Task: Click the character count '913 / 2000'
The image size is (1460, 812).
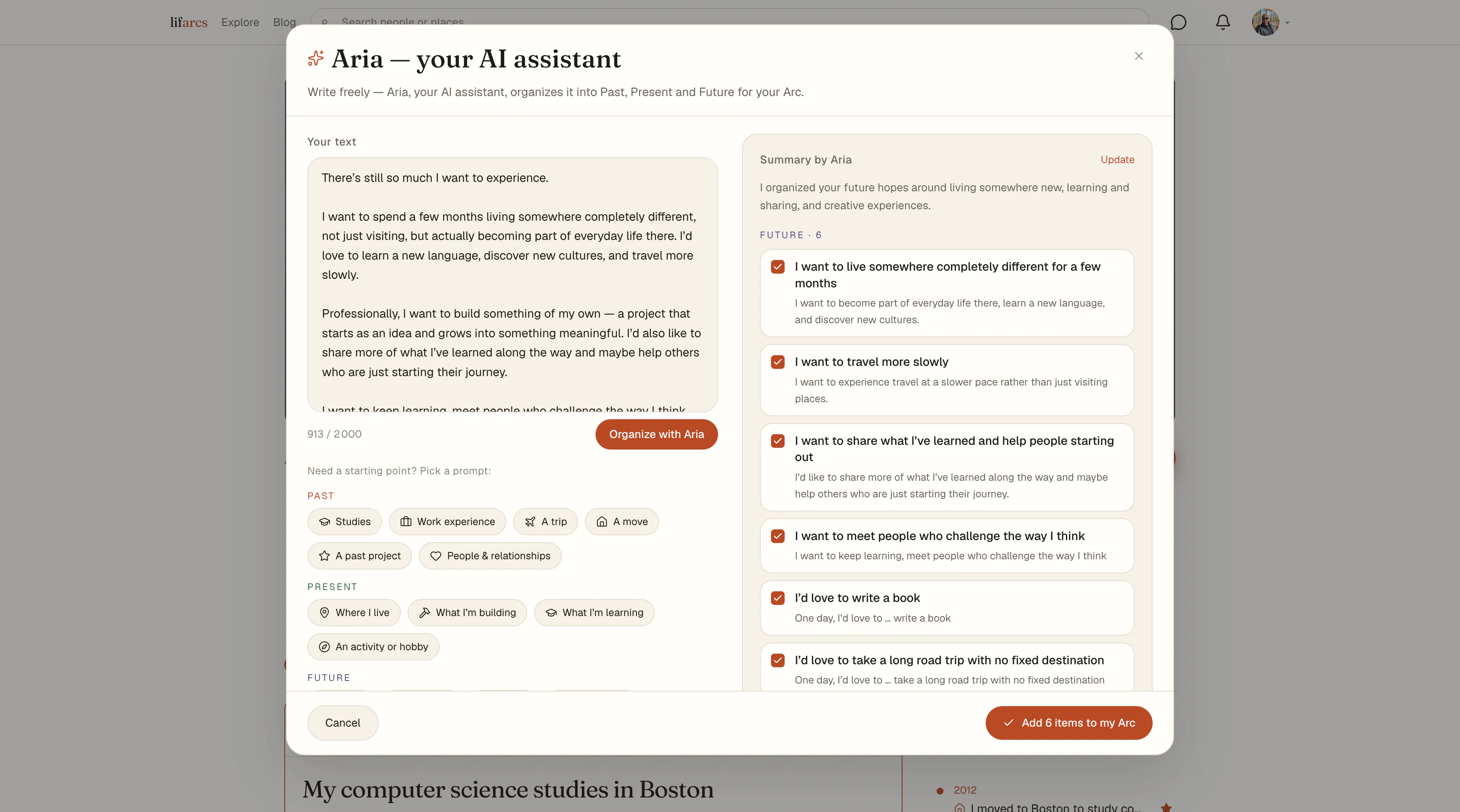Action: click(x=334, y=434)
